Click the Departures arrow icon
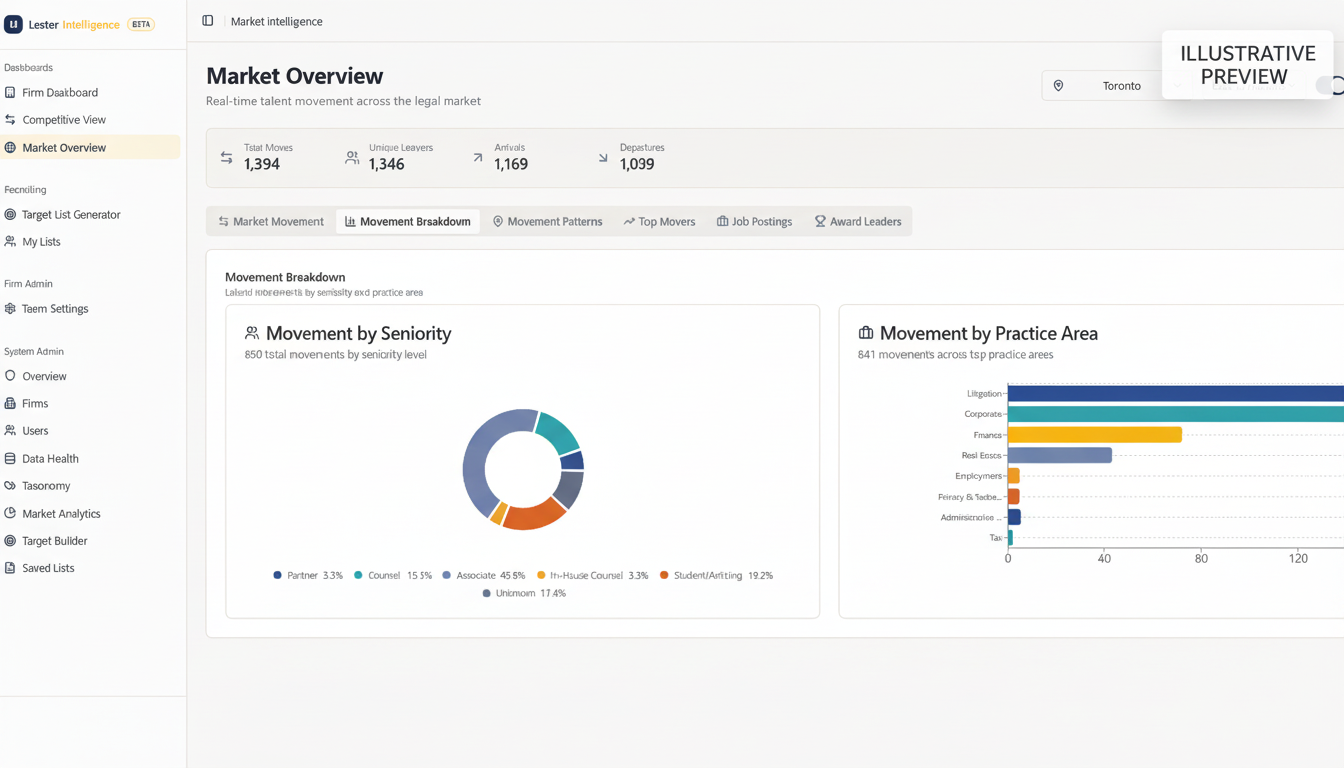 coord(603,158)
